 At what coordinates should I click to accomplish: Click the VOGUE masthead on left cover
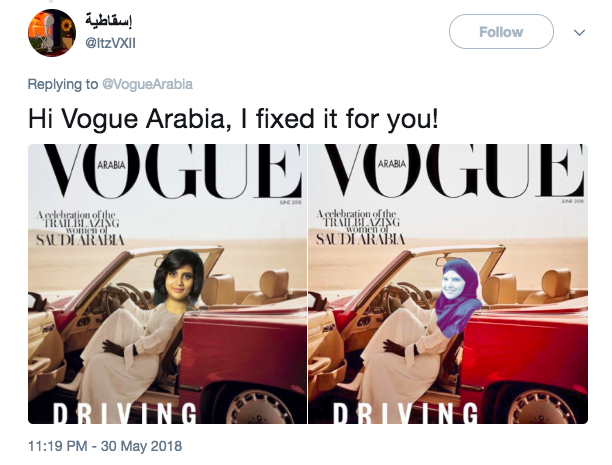[x=170, y=171]
